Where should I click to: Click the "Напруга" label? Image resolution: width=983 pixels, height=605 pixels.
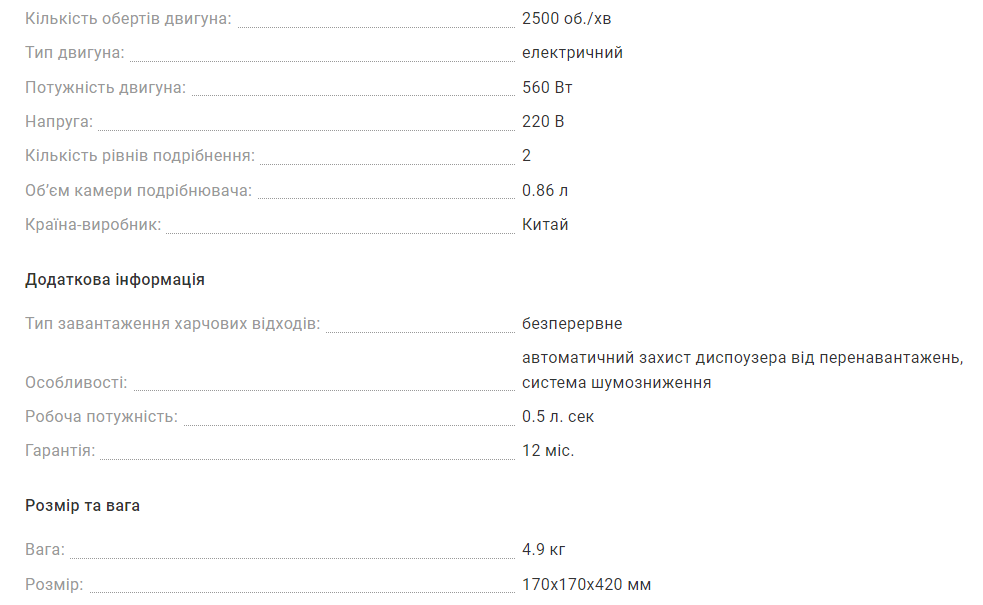coord(59,122)
